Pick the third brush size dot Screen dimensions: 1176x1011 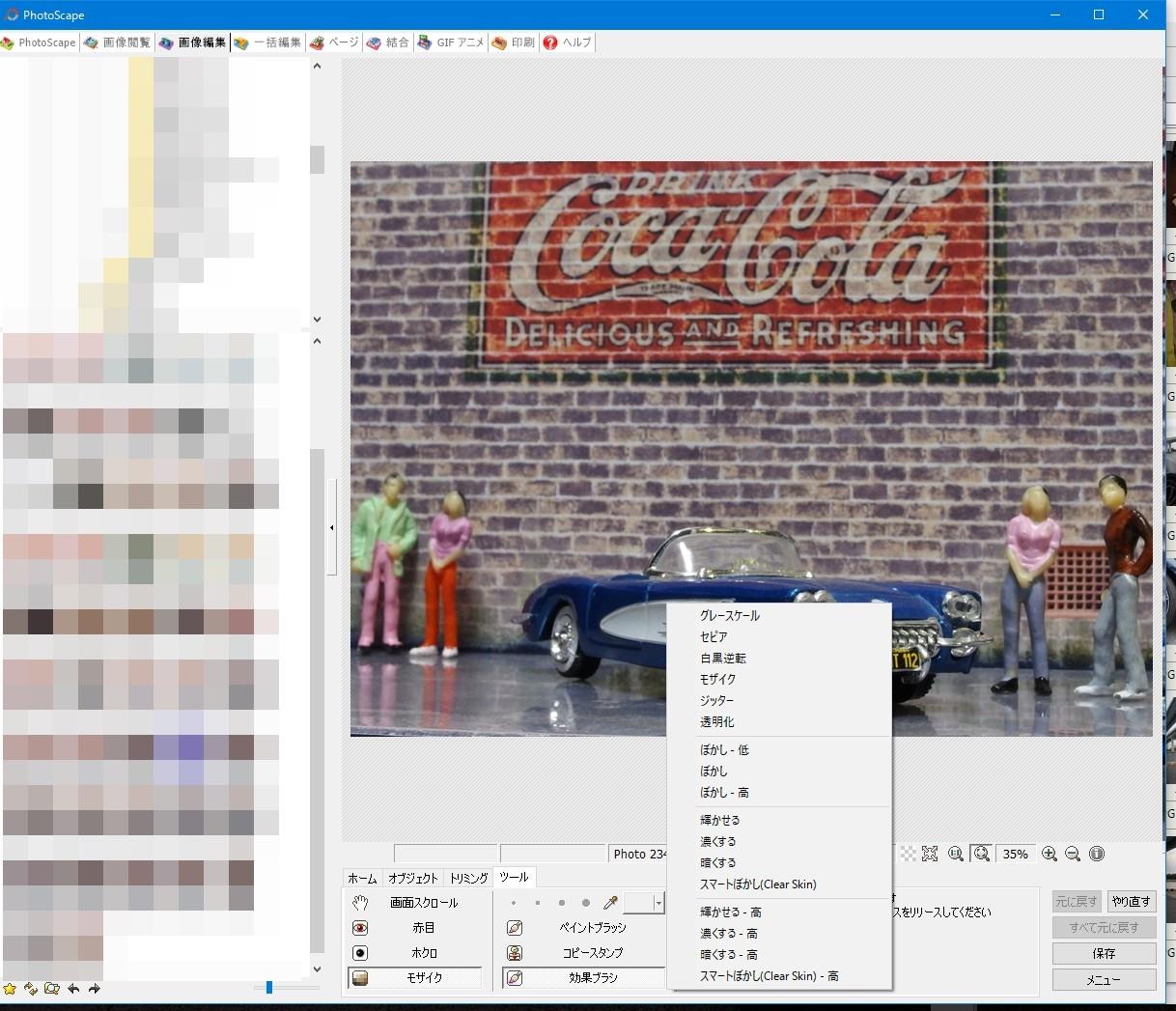tap(562, 904)
